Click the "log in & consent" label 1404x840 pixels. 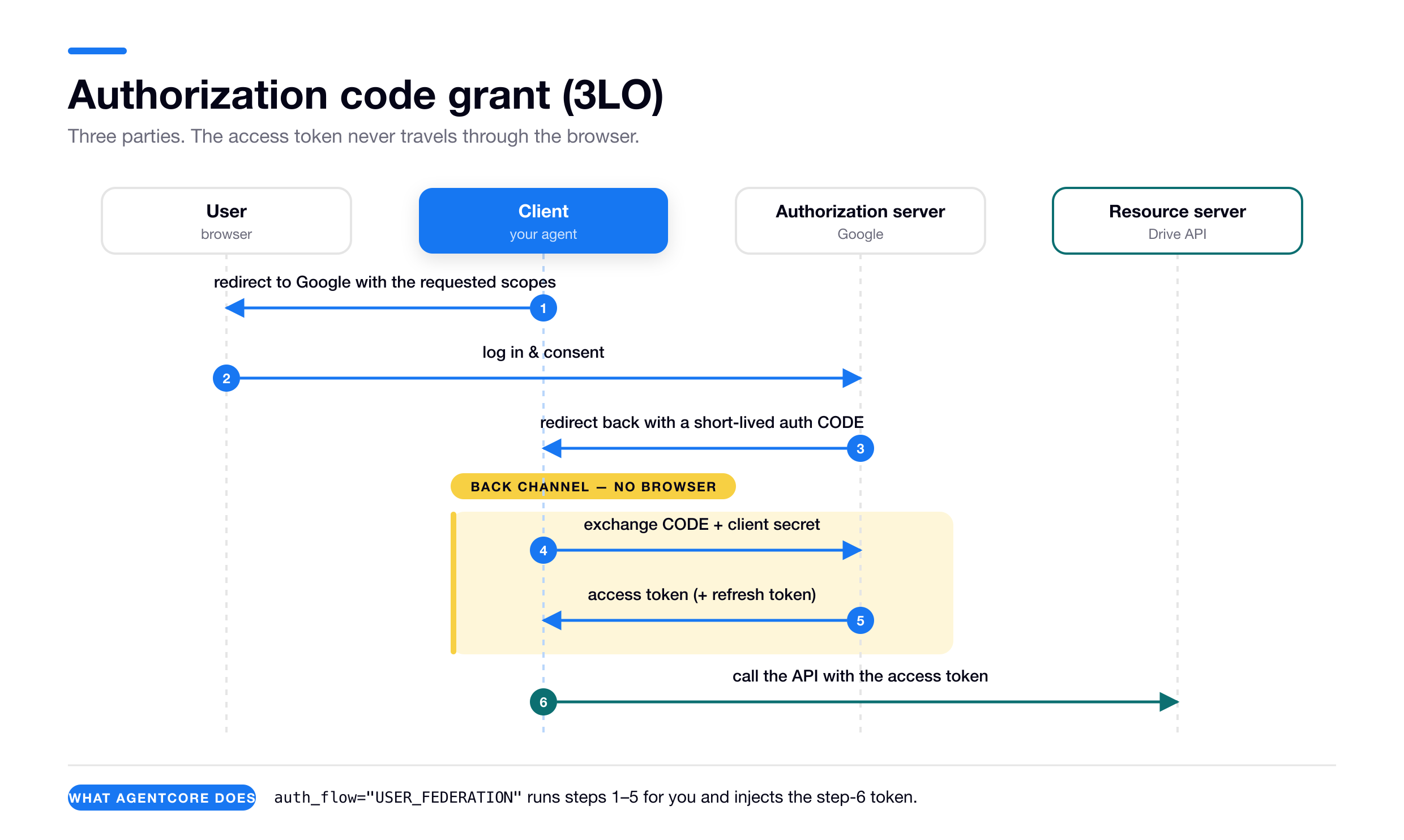coord(543,352)
